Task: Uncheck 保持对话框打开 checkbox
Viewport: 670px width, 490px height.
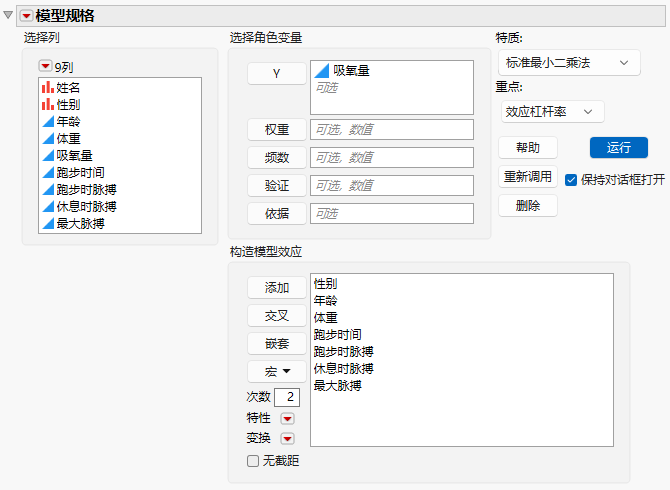Action: click(x=571, y=180)
